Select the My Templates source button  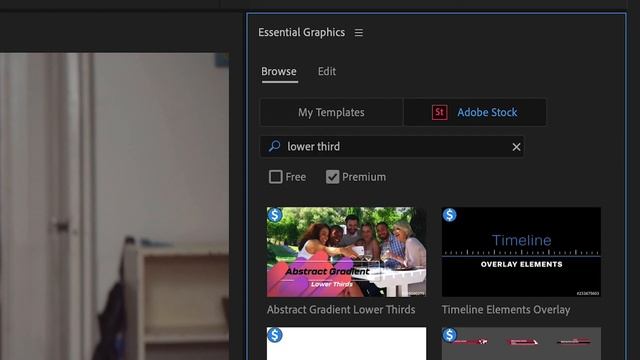click(x=331, y=112)
